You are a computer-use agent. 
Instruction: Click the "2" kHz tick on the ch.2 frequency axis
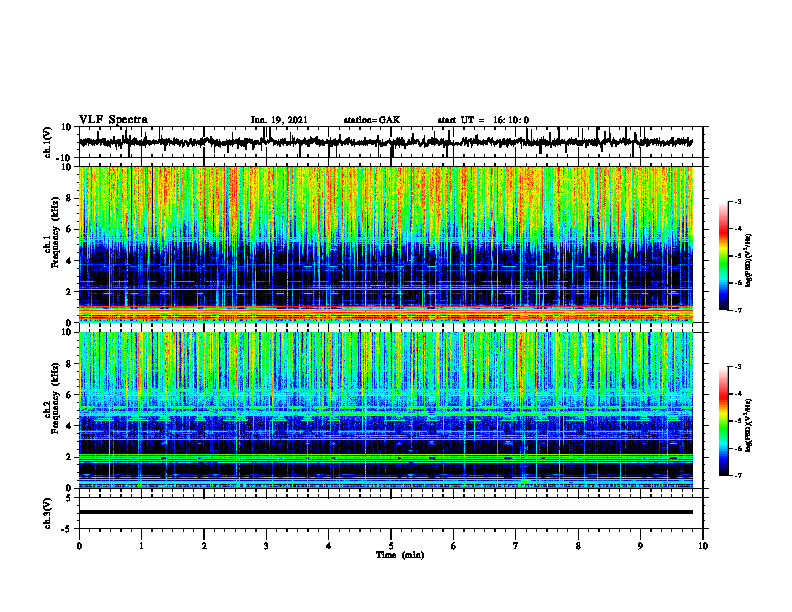click(69, 457)
